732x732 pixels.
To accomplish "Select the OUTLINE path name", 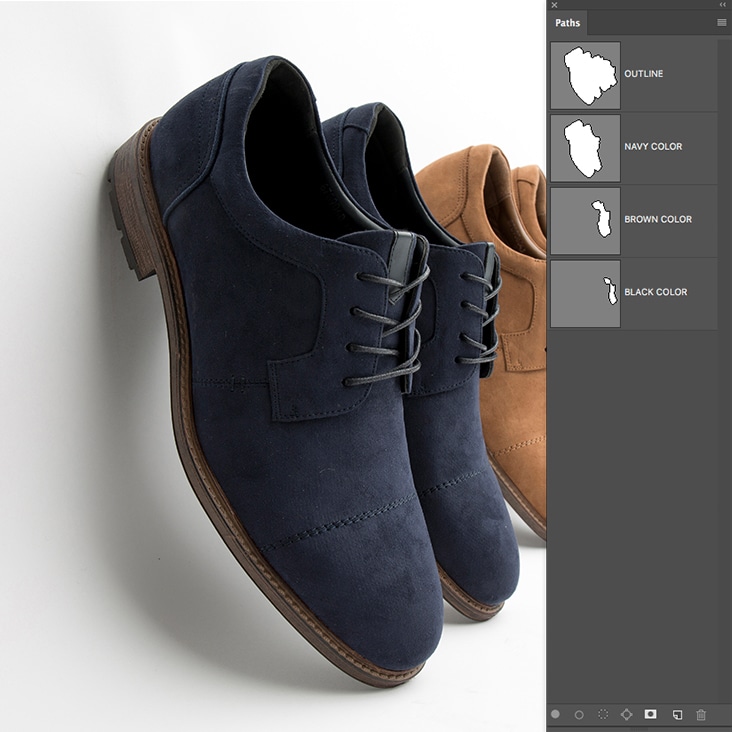I will click(643, 74).
